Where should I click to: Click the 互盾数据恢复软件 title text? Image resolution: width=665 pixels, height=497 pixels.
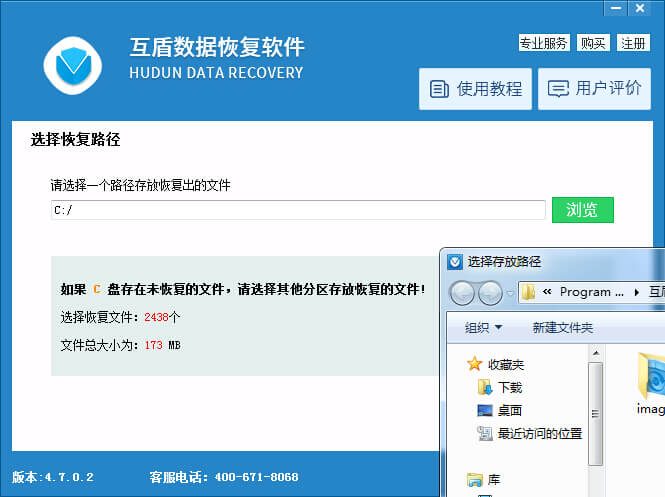click(x=217, y=47)
